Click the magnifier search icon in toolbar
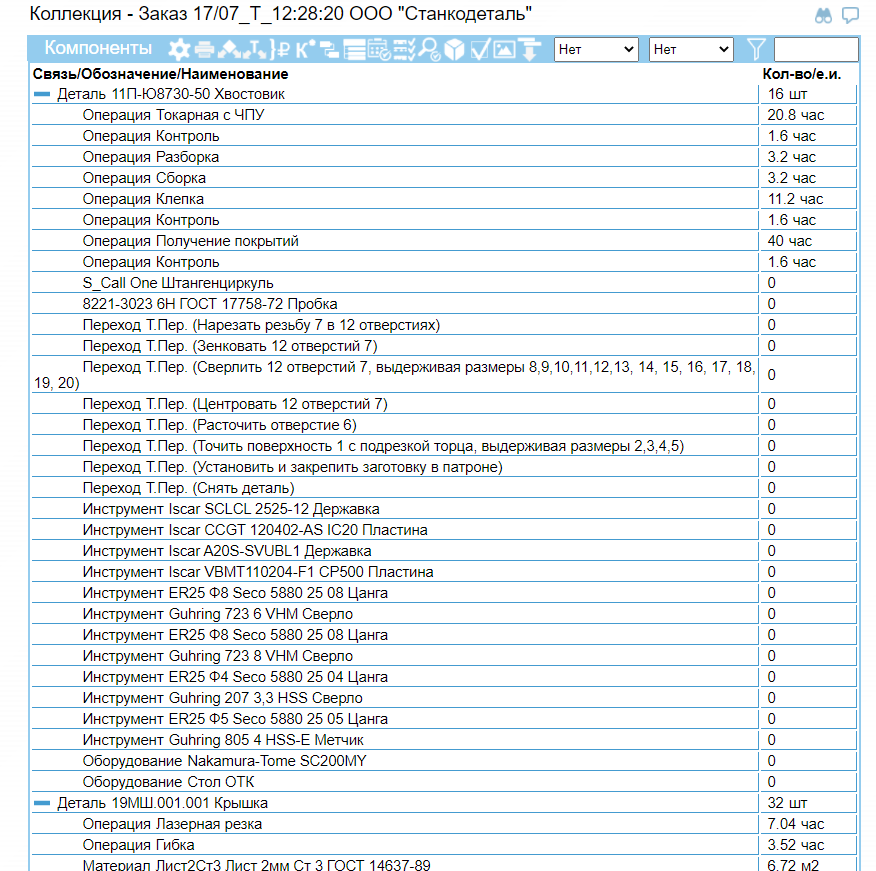876x871 pixels. 430,49
